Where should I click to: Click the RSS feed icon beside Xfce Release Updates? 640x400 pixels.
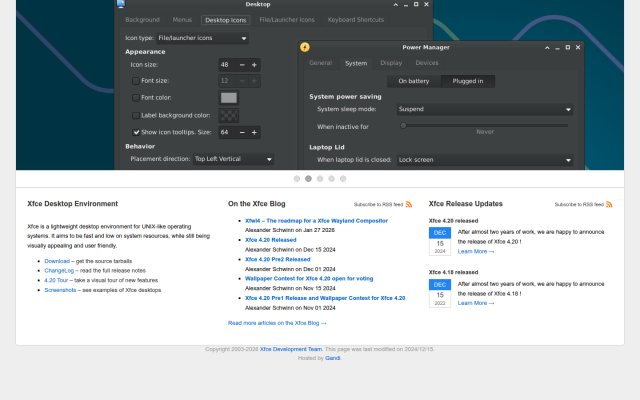click(x=609, y=204)
